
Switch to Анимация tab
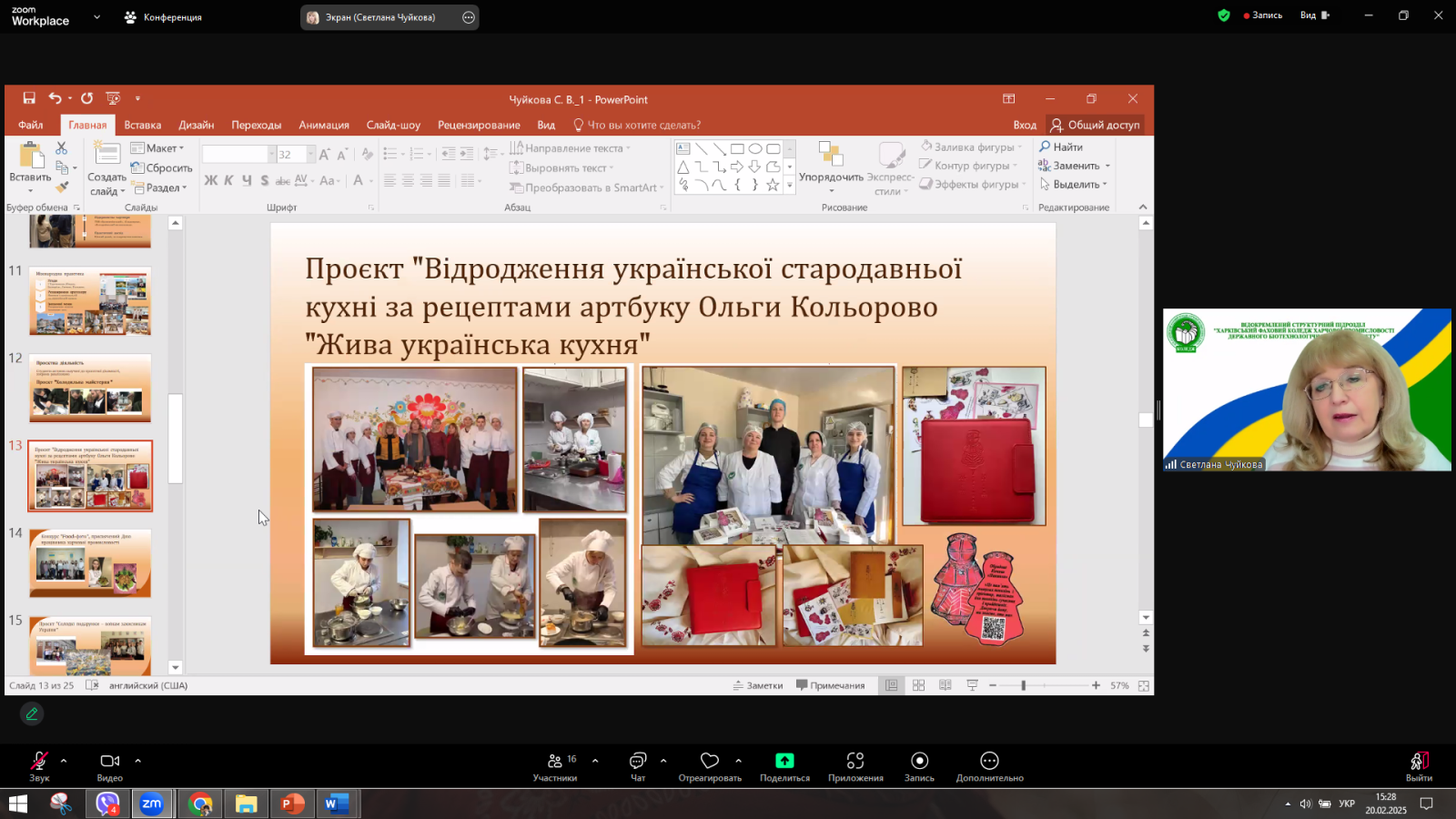tap(324, 125)
